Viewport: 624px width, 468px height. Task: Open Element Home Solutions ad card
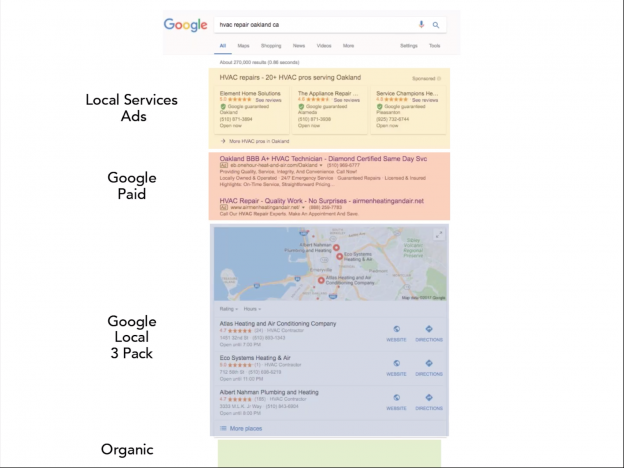click(x=252, y=110)
